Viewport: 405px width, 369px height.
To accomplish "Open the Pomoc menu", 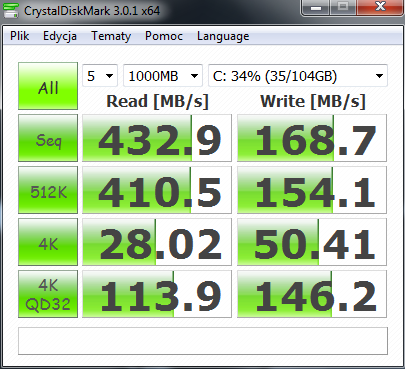I will 164,36.
